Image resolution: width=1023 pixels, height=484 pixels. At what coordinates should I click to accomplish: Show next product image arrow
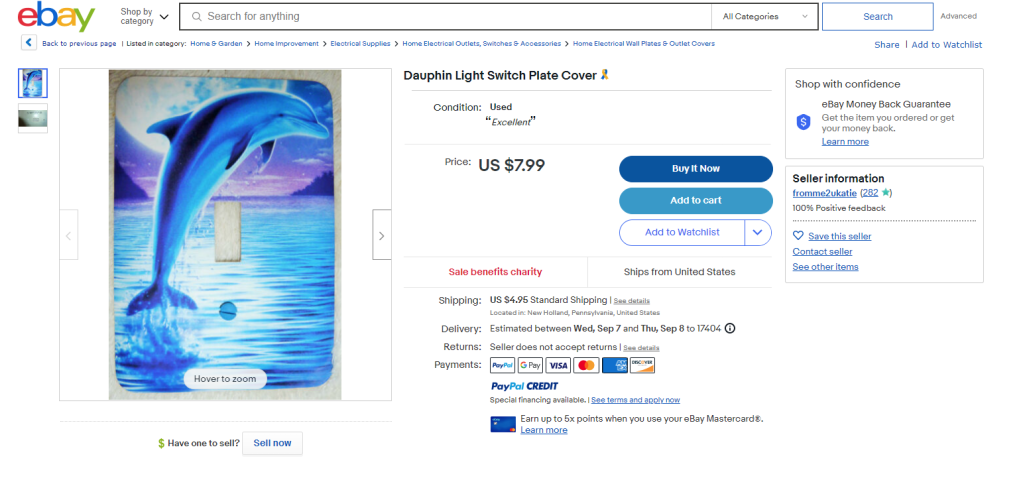pyautogui.click(x=381, y=235)
